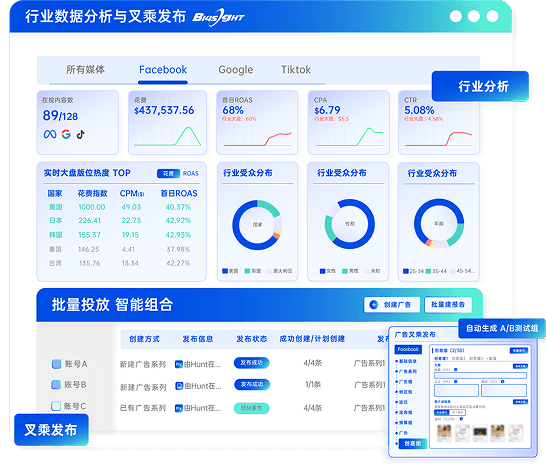Click the 花费指数 column header

[x=93, y=194]
